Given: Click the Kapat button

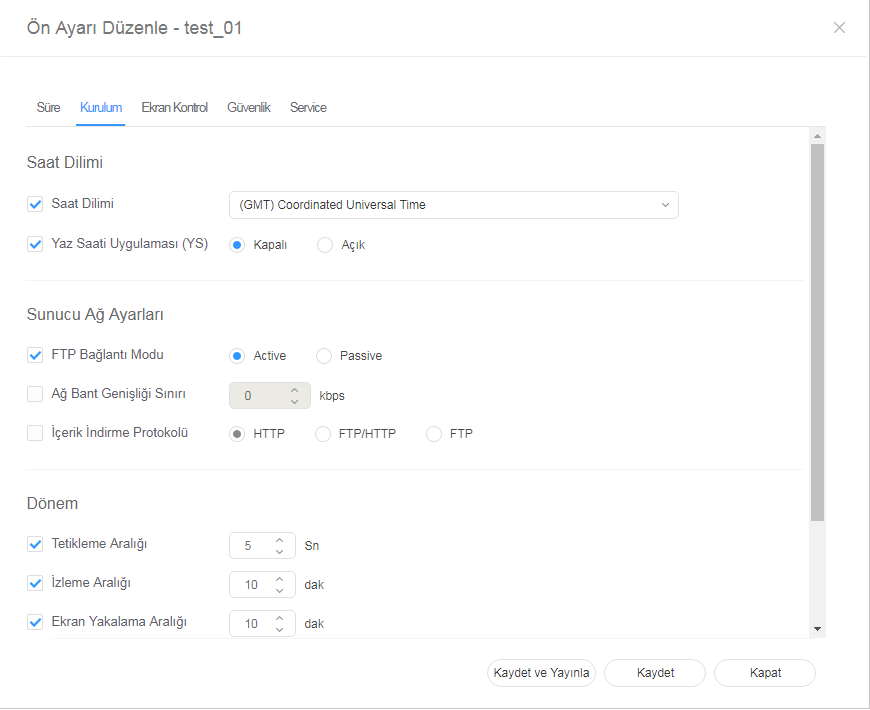Looking at the screenshot, I should (x=765, y=673).
